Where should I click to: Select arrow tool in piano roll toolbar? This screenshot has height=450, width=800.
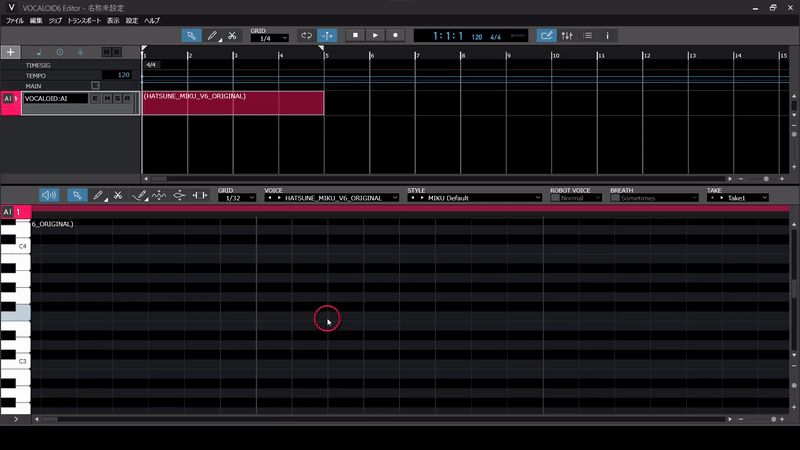click(77, 195)
